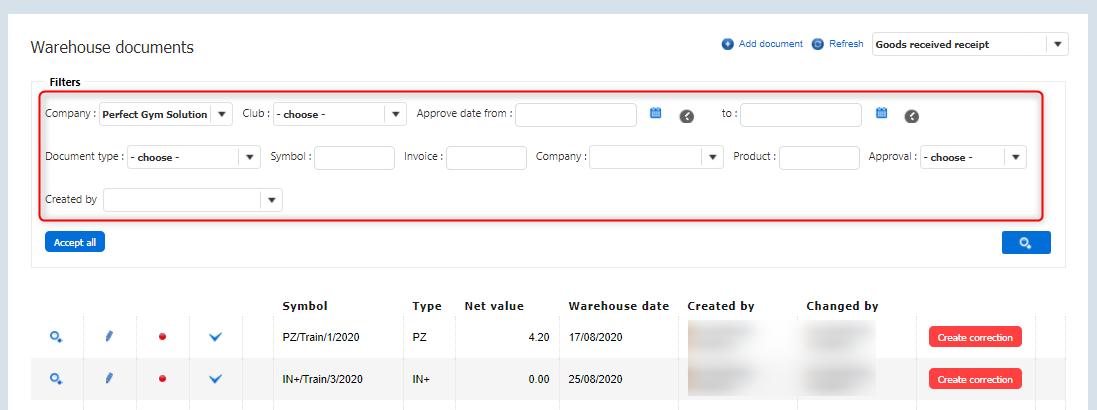The height and width of the screenshot is (410, 1097).
Task: Create correction for PZ/Train/1/2020
Action: point(975,337)
